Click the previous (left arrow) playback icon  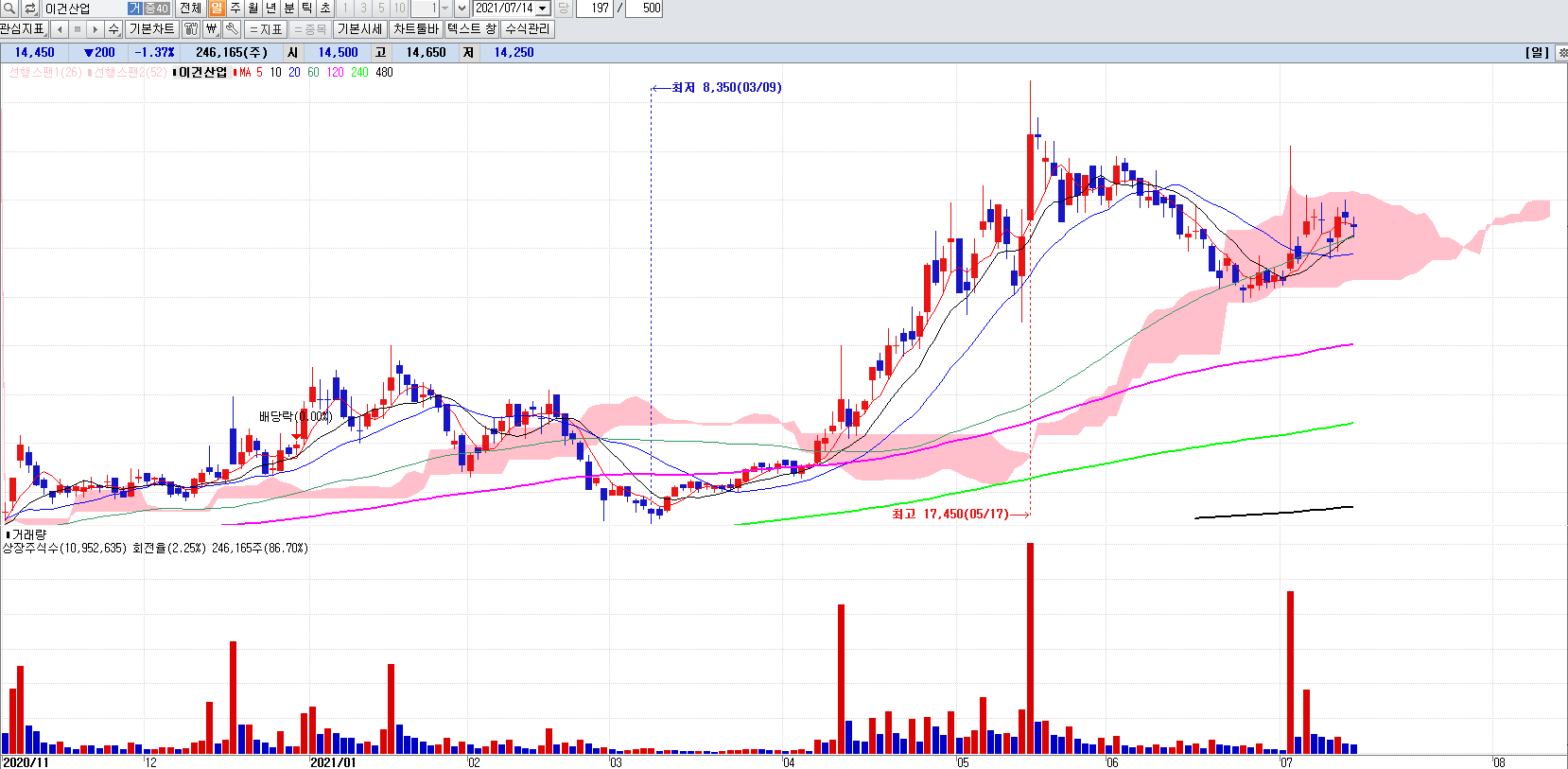point(60,29)
